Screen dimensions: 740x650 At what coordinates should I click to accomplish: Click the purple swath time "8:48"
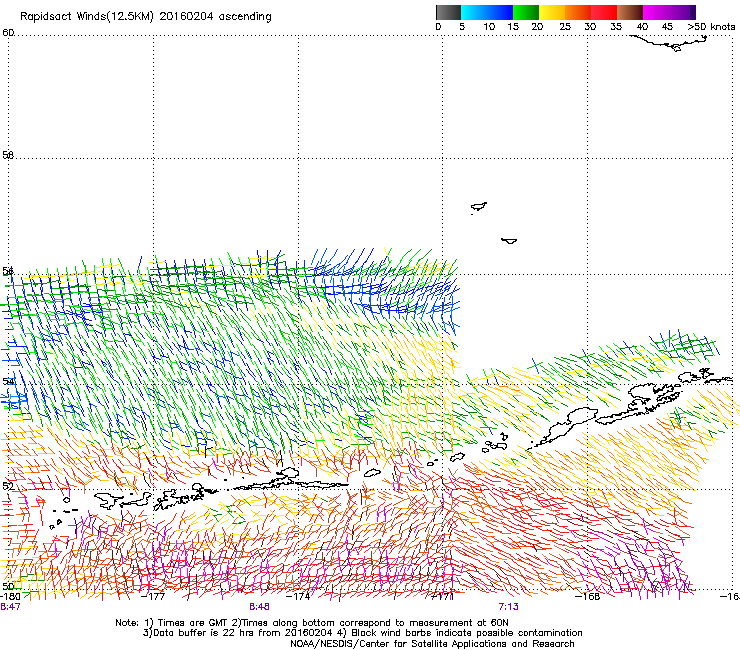[260, 607]
